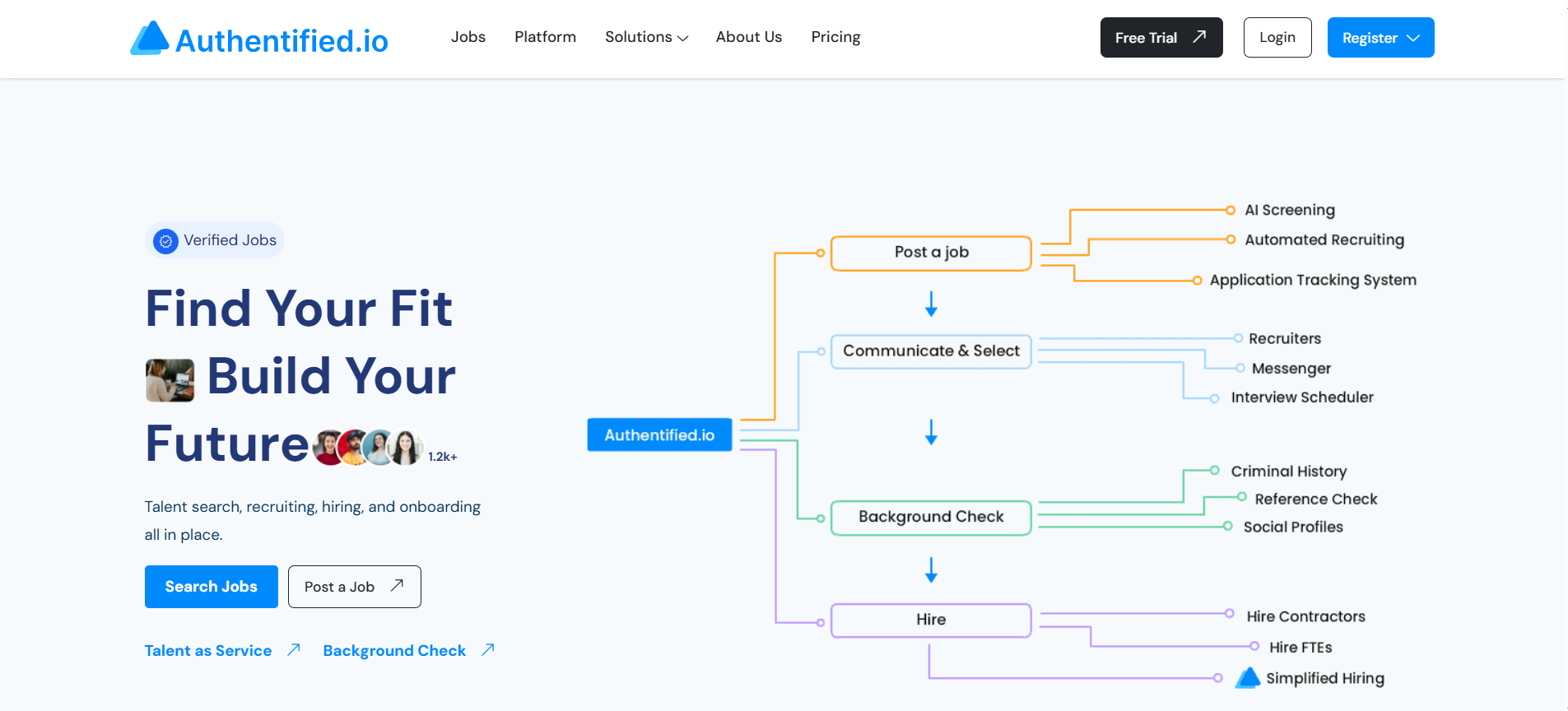Viewport: 1568px width, 711px height.
Task: Click the blue triangle icon beside Simplified Hiring
Action: tap(1248, 678)
